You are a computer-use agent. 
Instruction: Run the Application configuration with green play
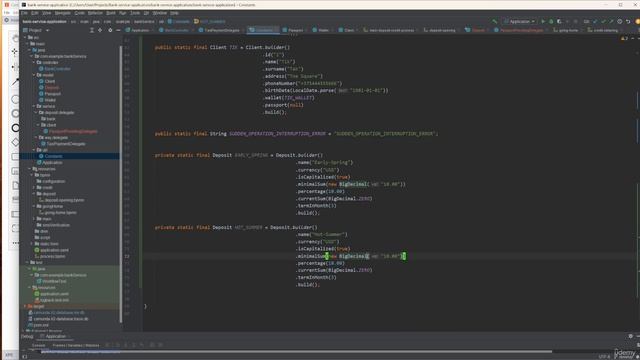point(543,21)
